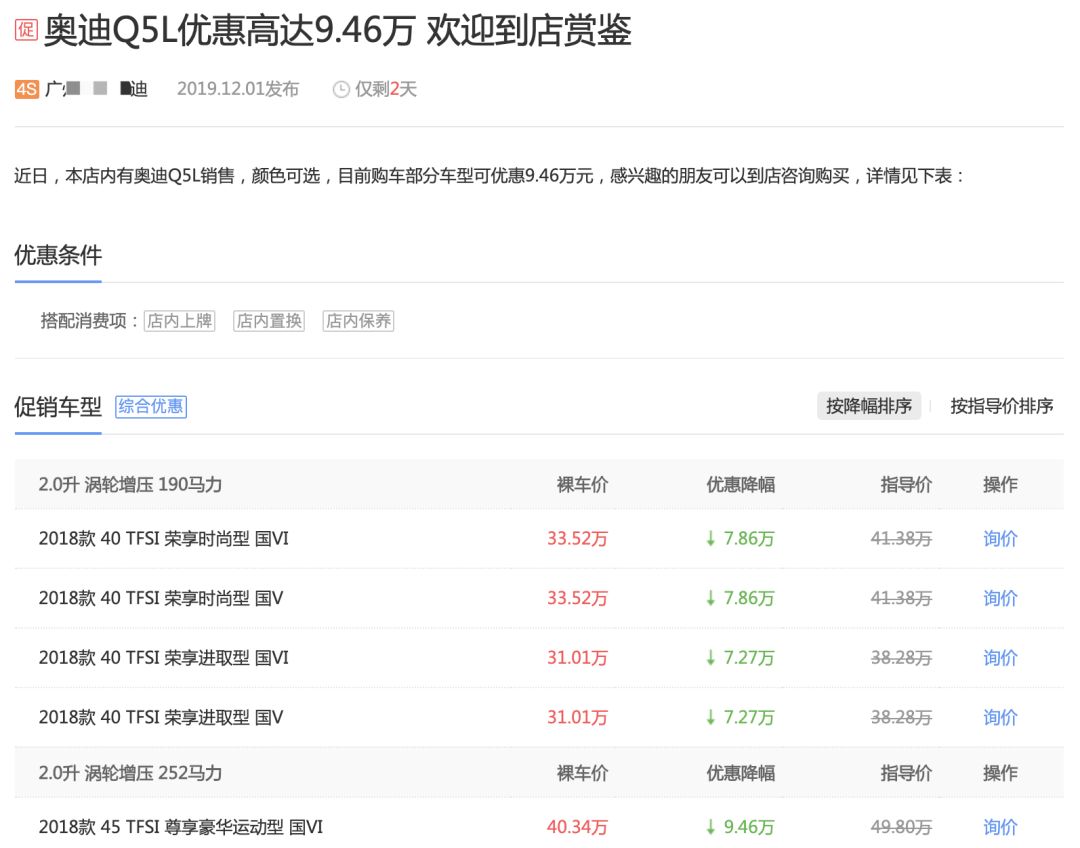This screenshot has width=1080, height=848.
Task: Select the 店内上牌 condition tag
Action: [x=180, y=321]
